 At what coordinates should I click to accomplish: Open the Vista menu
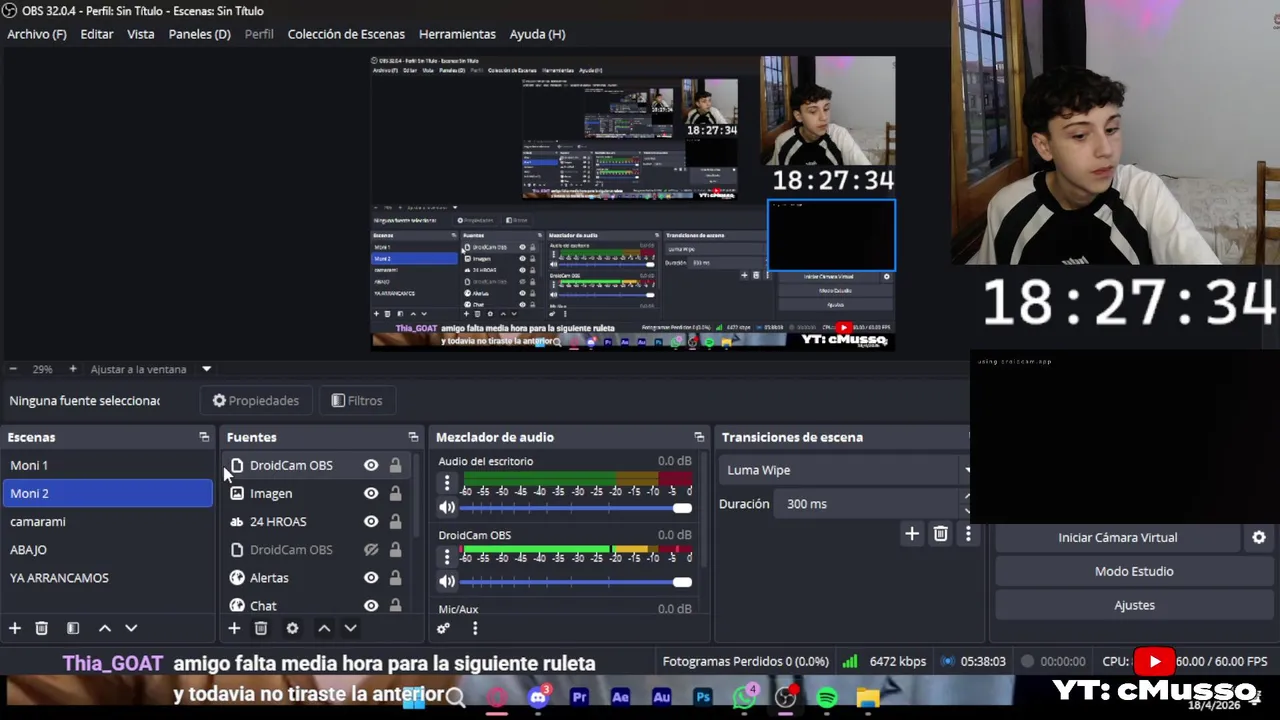coord(141,34)
